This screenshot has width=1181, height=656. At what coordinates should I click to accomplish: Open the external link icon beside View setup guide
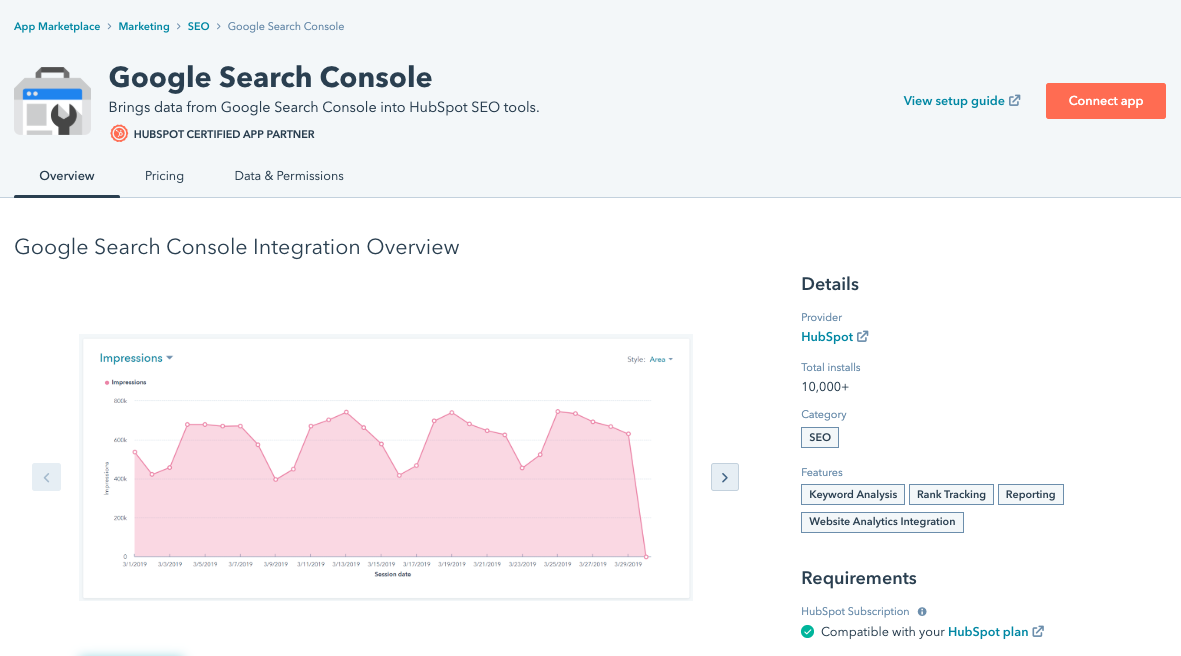(x=1015, y=100)
